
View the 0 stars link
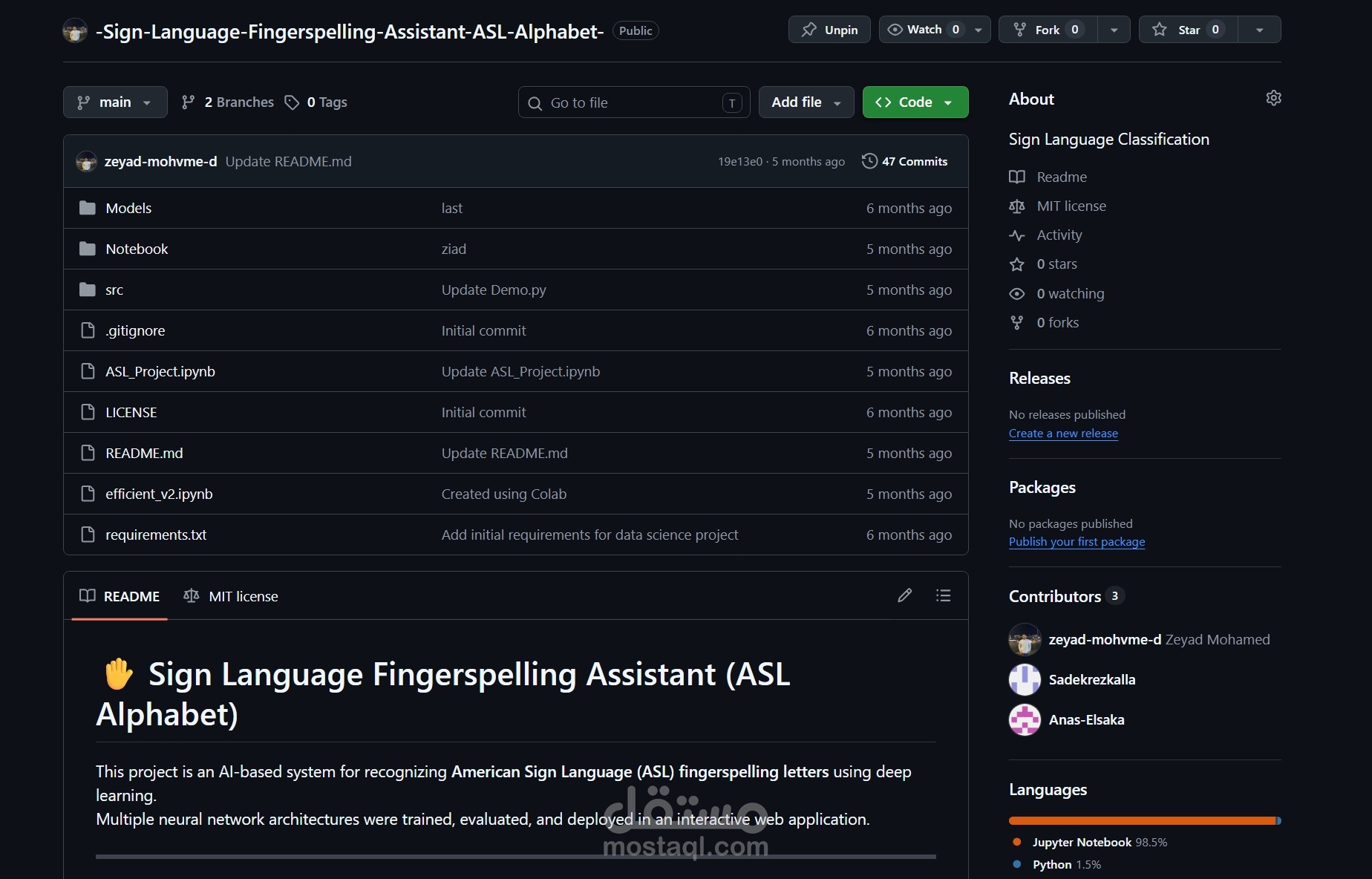(1056, 264)
